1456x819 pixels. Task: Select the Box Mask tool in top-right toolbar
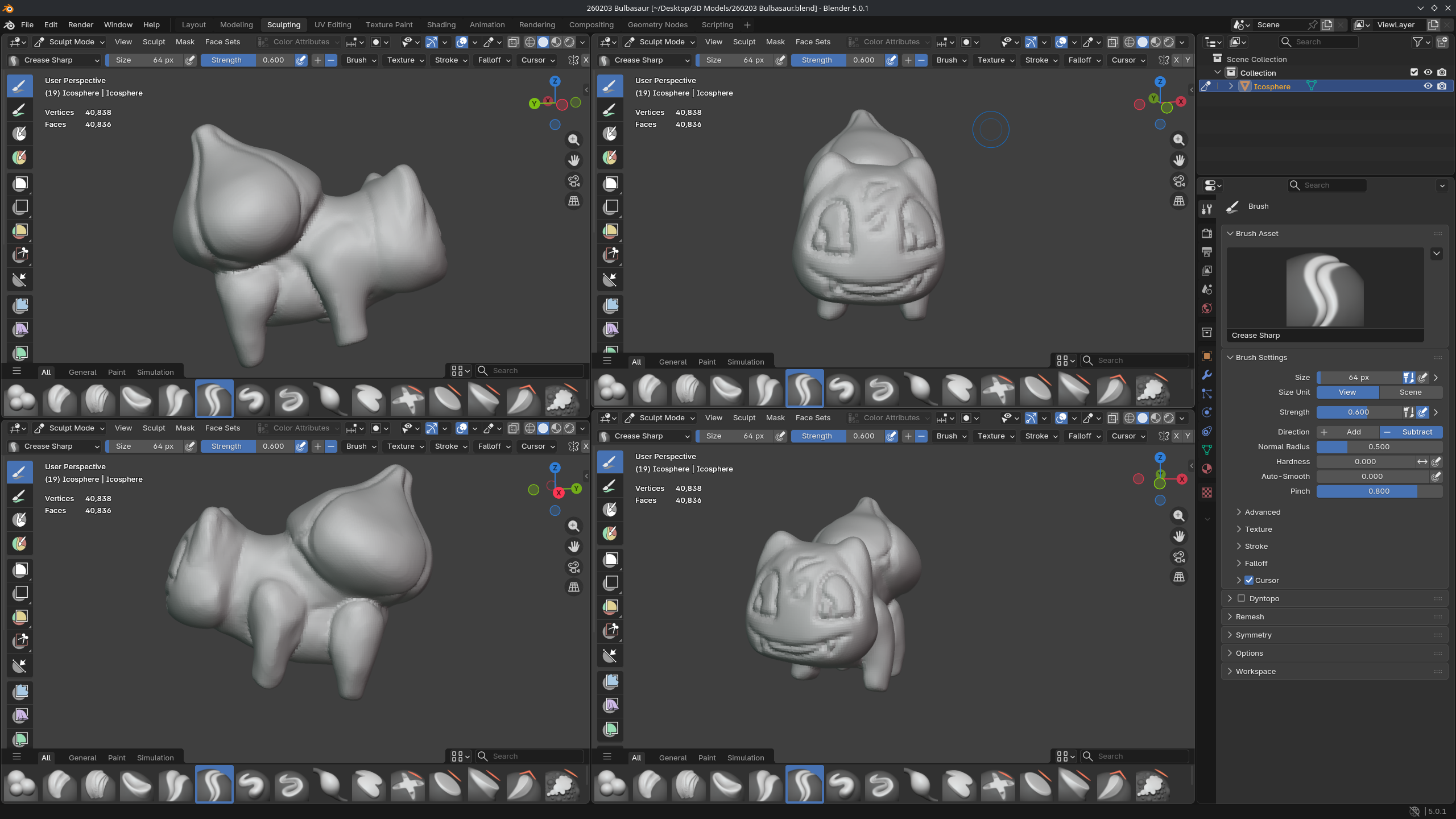pyautogui.click(x=611, y=183)
